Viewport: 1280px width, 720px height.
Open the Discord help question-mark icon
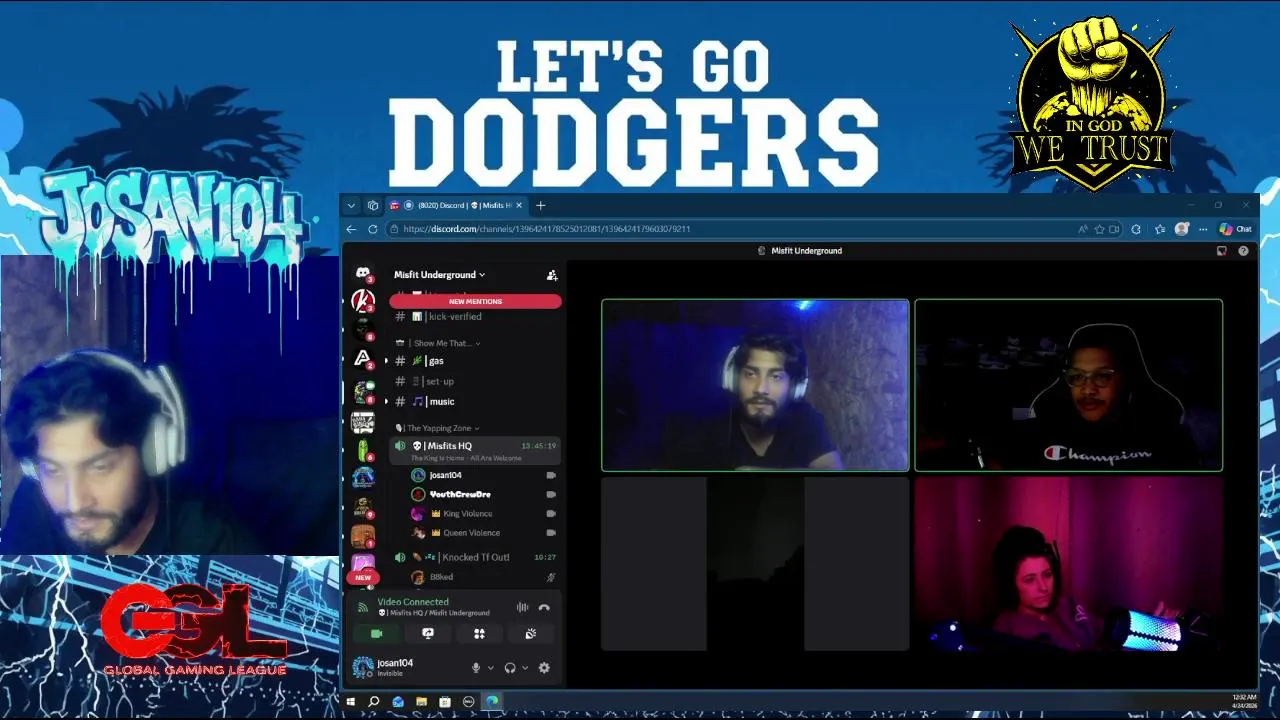1243,251
